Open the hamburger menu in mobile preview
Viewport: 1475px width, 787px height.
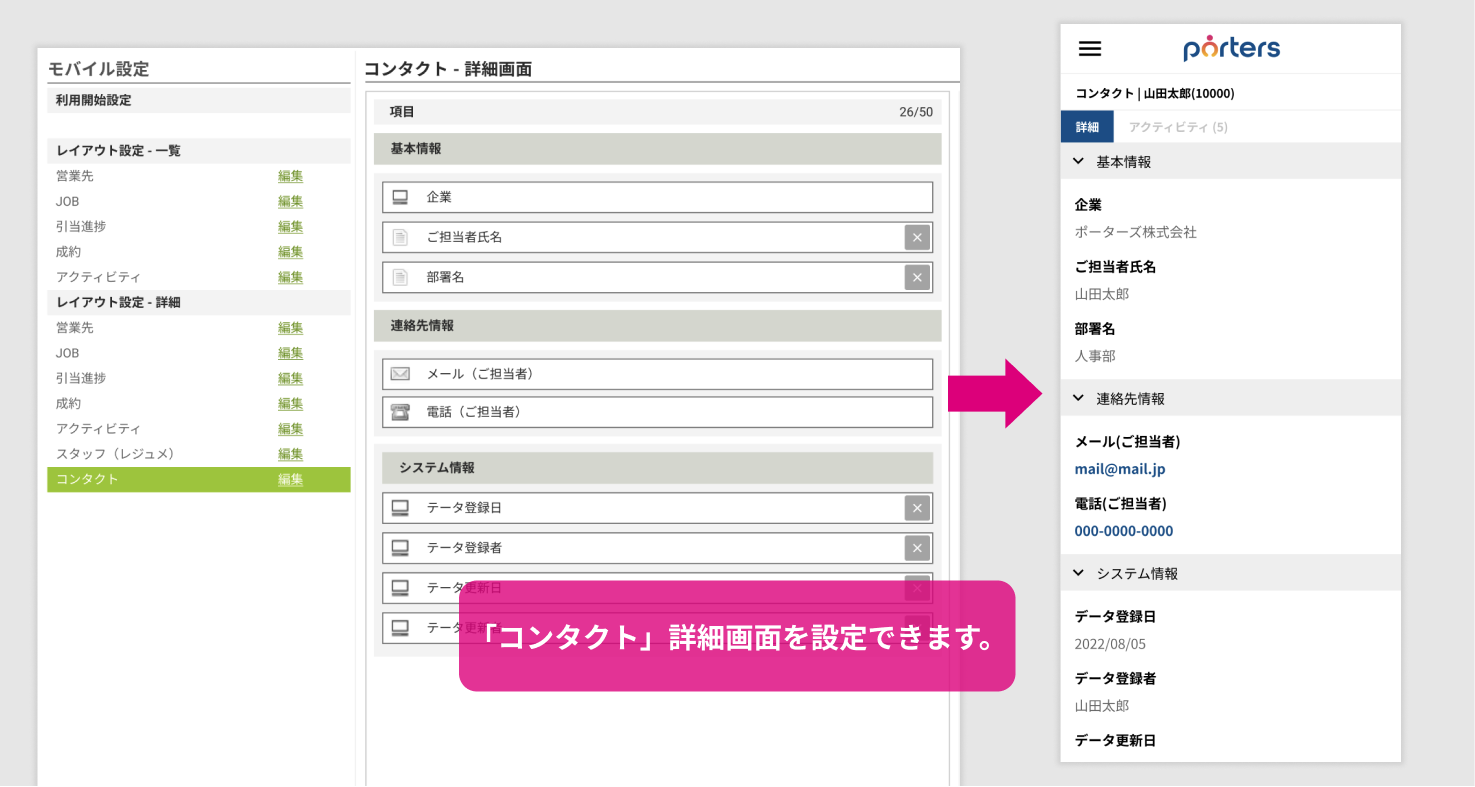click(1090, 49)
